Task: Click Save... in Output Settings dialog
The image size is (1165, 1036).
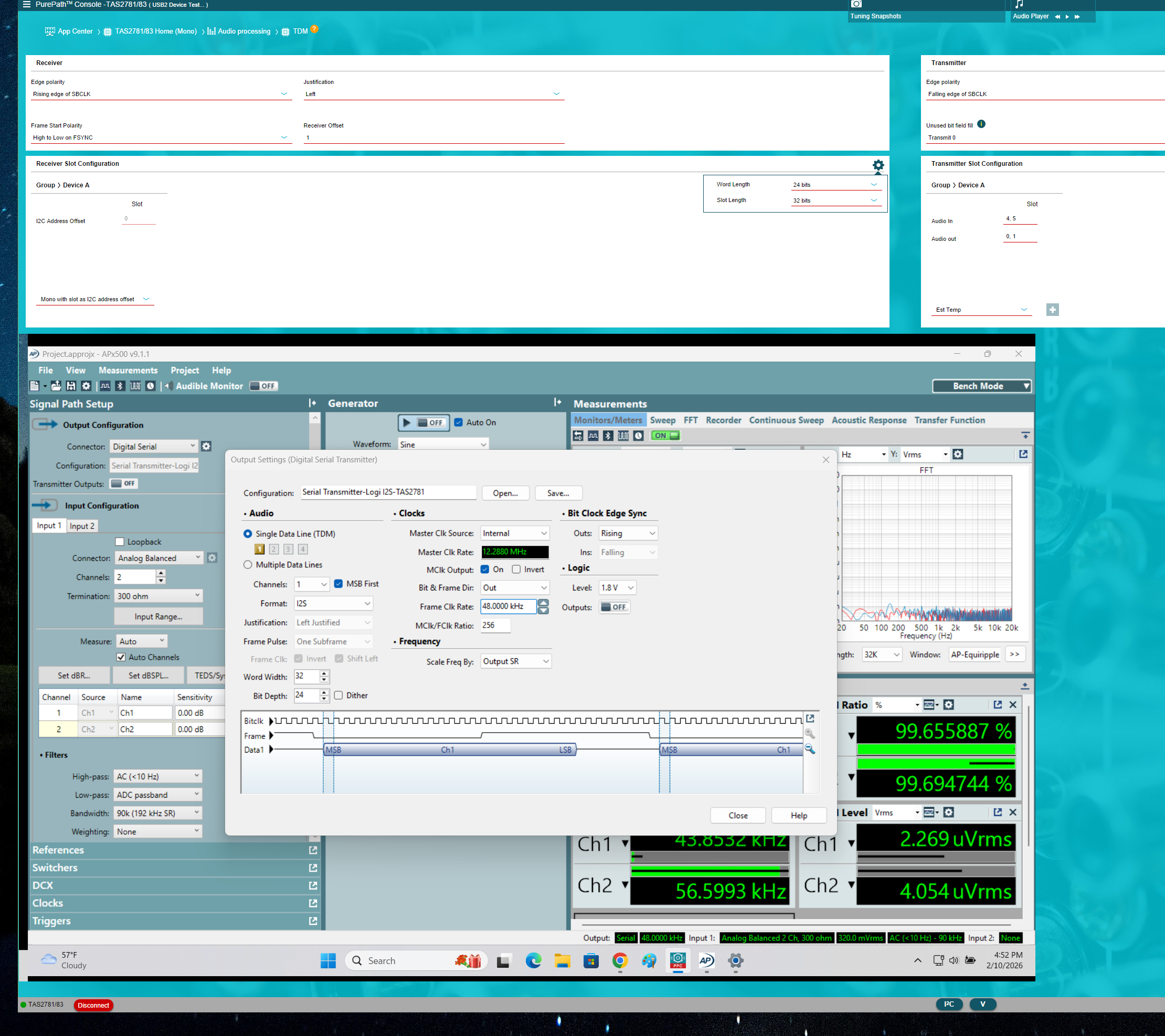Action: (558, 493)
